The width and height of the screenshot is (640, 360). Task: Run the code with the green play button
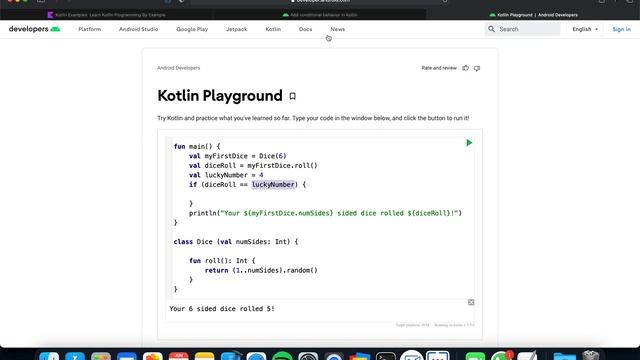point(469,142)
